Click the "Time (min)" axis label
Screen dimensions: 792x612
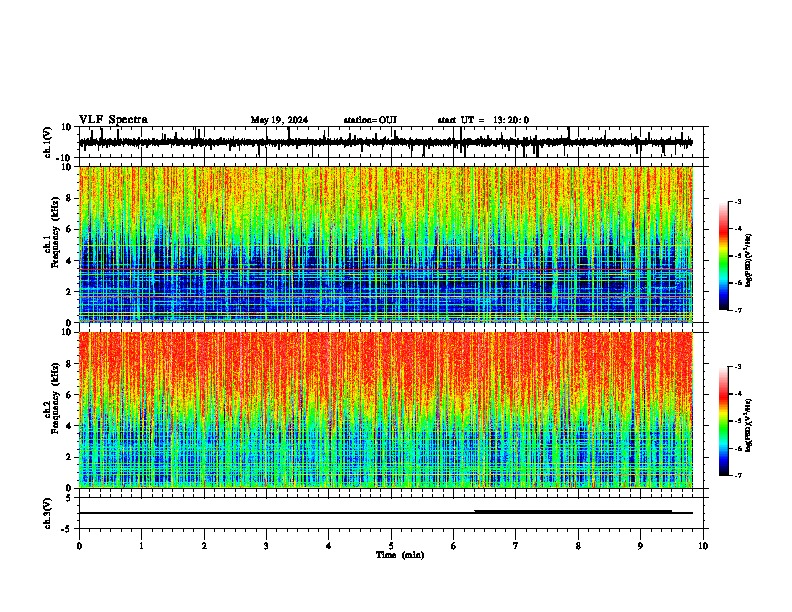400,555
